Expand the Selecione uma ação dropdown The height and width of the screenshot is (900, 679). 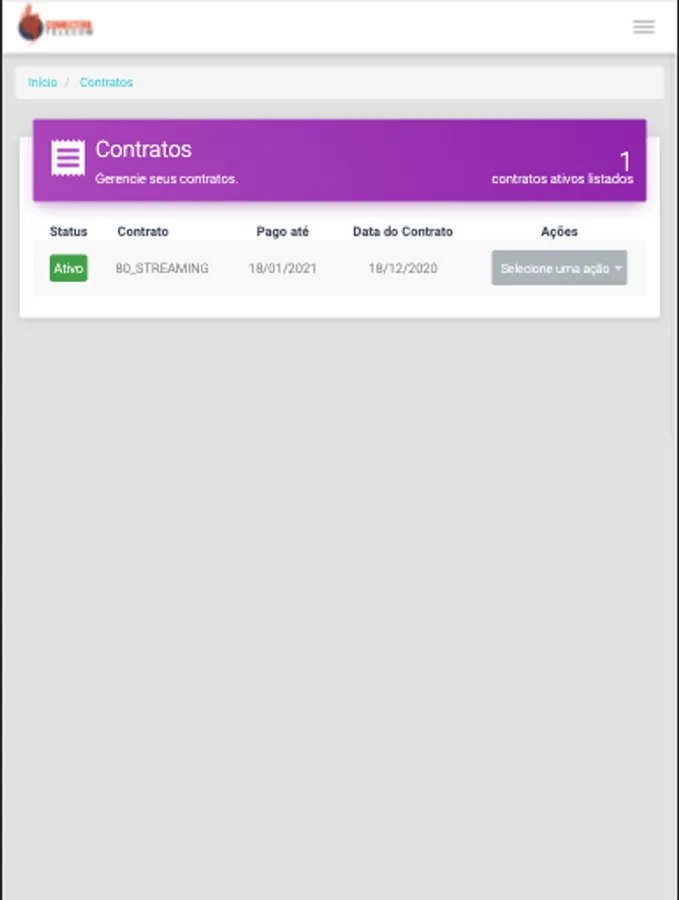(559, 268)
